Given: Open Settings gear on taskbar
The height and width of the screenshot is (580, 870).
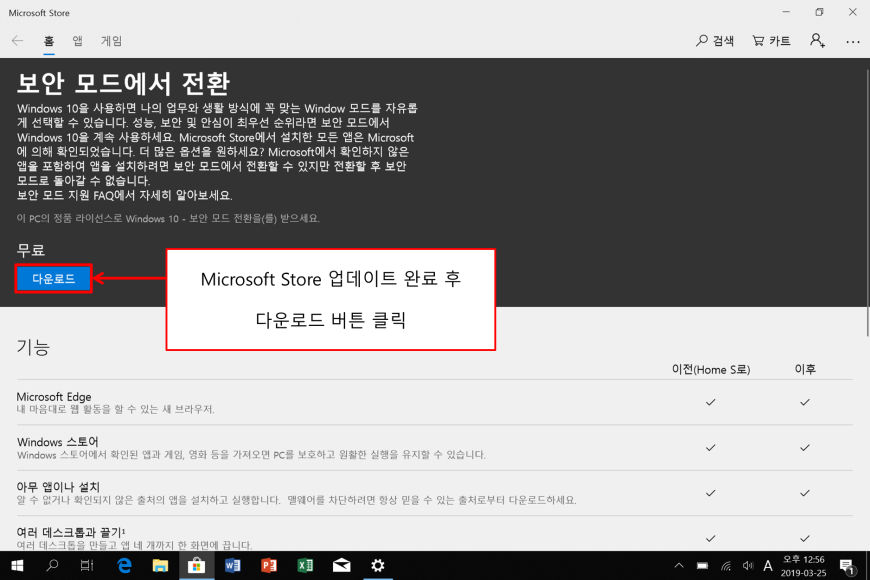Looking at the screenshot, I should click(378, 566).
